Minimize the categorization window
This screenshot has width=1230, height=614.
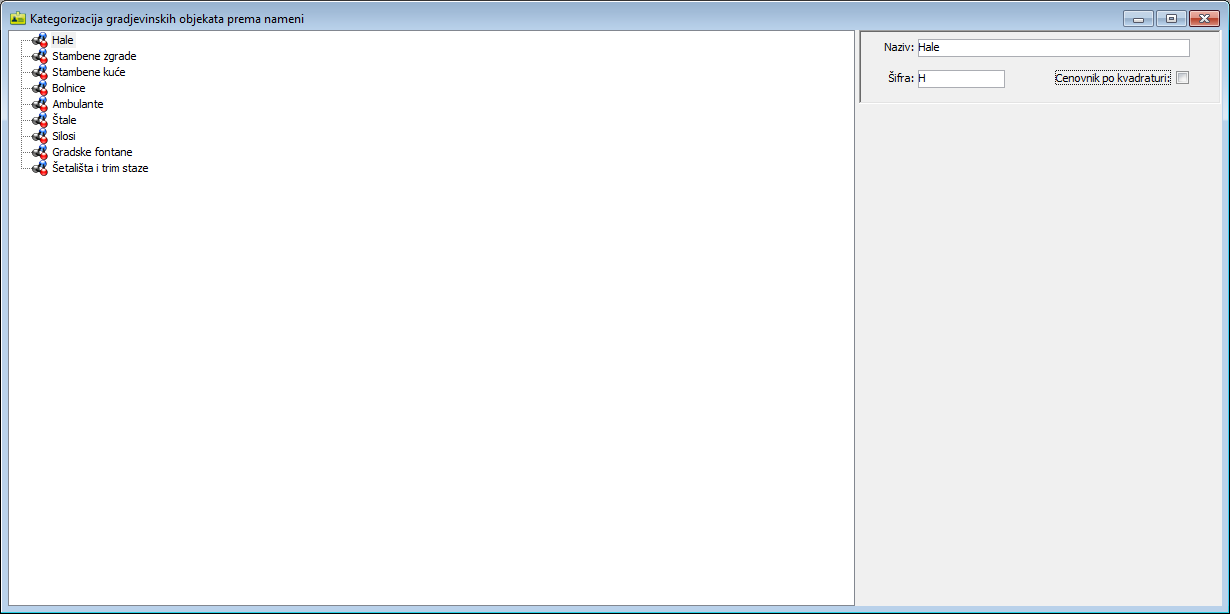[1138, 18]
